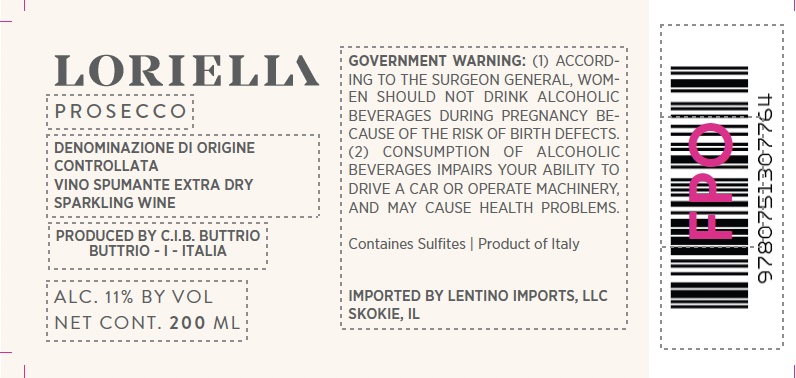Image resolution: width=796 pixels, height=378 pixels.
Task: Click the PRODUCED BY C.I.B. BUTTRIO text
Action: pyautogui.click(x=158, y=236)
